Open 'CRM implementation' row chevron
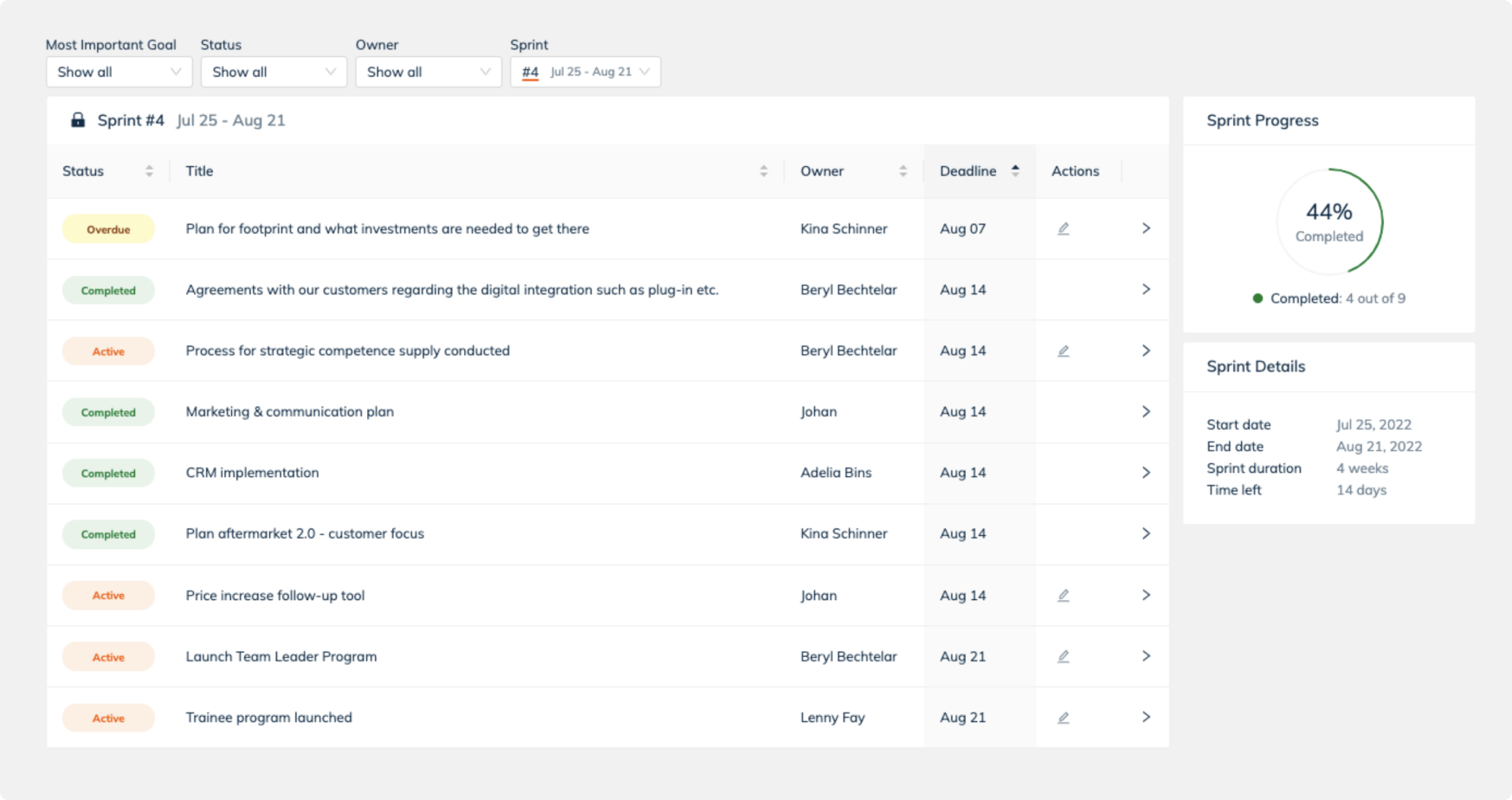1512x800 pixels. click(x=1146, y=473)
